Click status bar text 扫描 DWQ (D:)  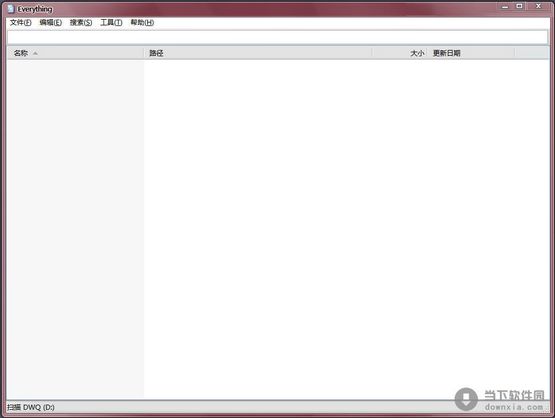click(x=31, y=407)
